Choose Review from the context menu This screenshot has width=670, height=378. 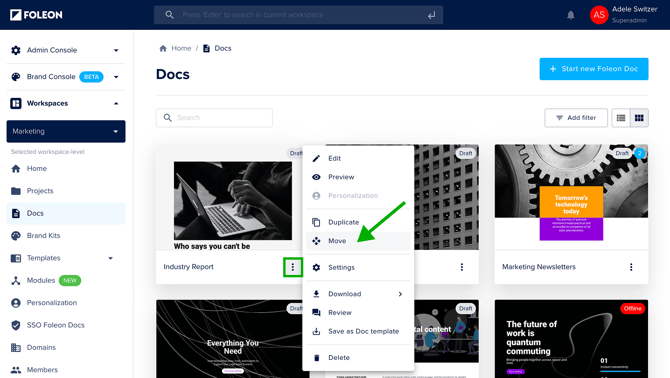point(358,313)
